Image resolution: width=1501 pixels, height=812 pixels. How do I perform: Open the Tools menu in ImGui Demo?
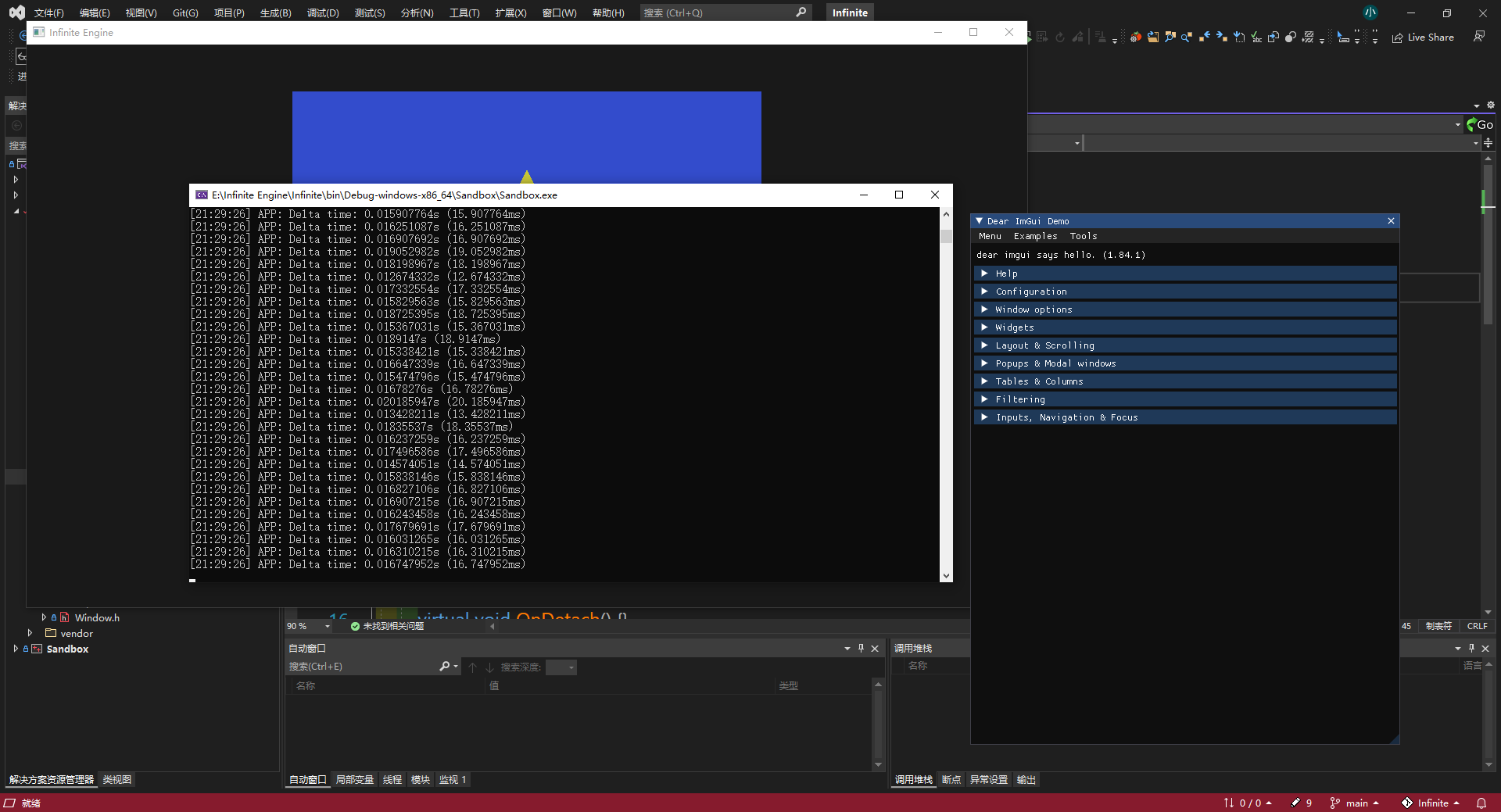1084,236
